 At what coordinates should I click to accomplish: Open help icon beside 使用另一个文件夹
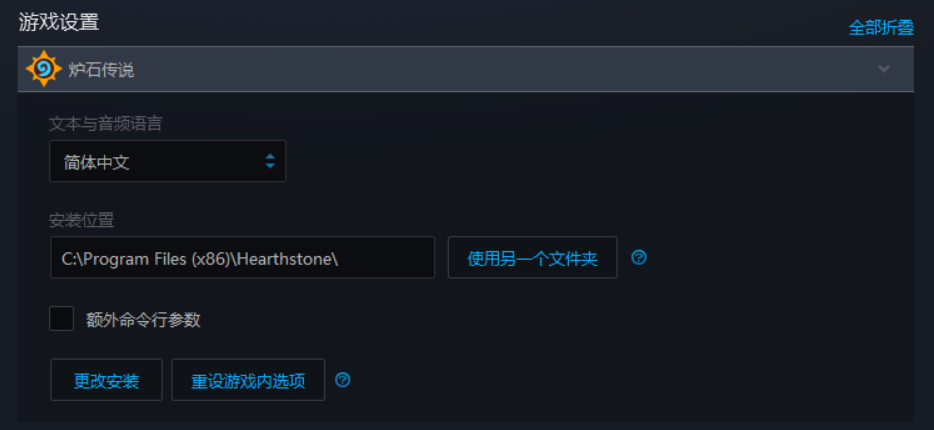point(639,257)
